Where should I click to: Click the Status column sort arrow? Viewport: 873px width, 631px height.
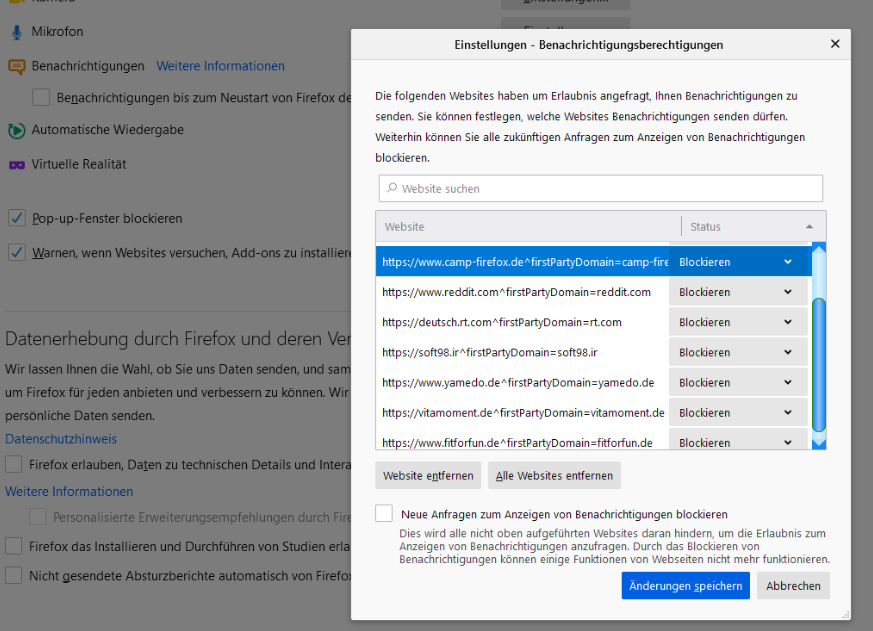(x=808, y=227)
